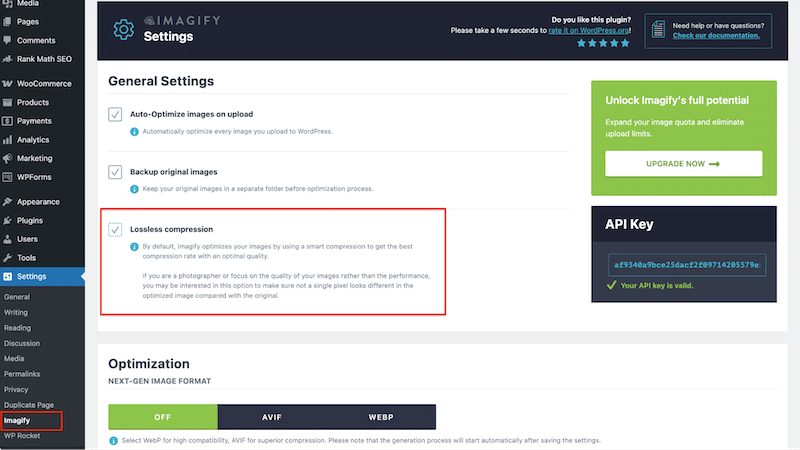Click the Marketing menu label
The image size is (800, 450).
pyautogui.click(x=35, y=158)
